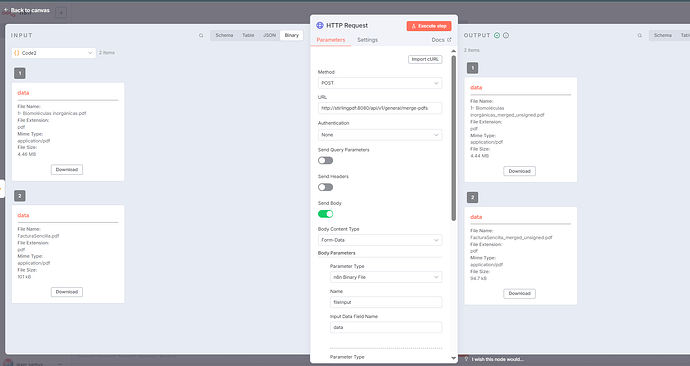Click the data heading of input item 1
690x366 pixels.
pos(23,93)
